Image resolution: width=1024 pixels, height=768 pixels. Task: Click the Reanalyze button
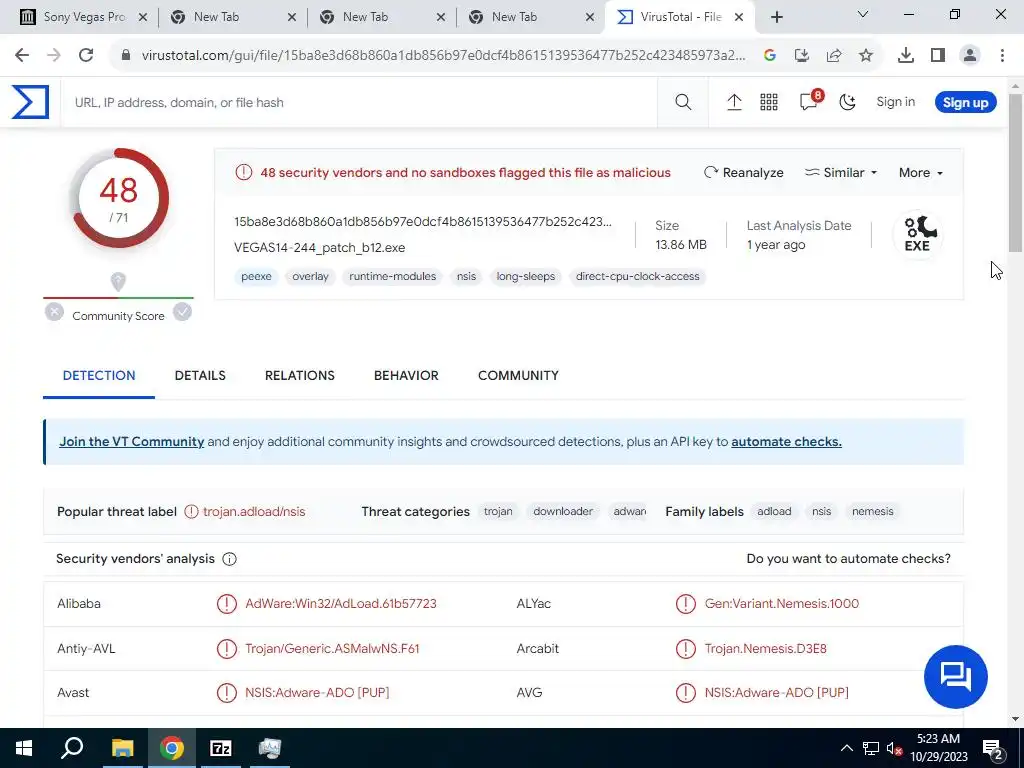744,172
